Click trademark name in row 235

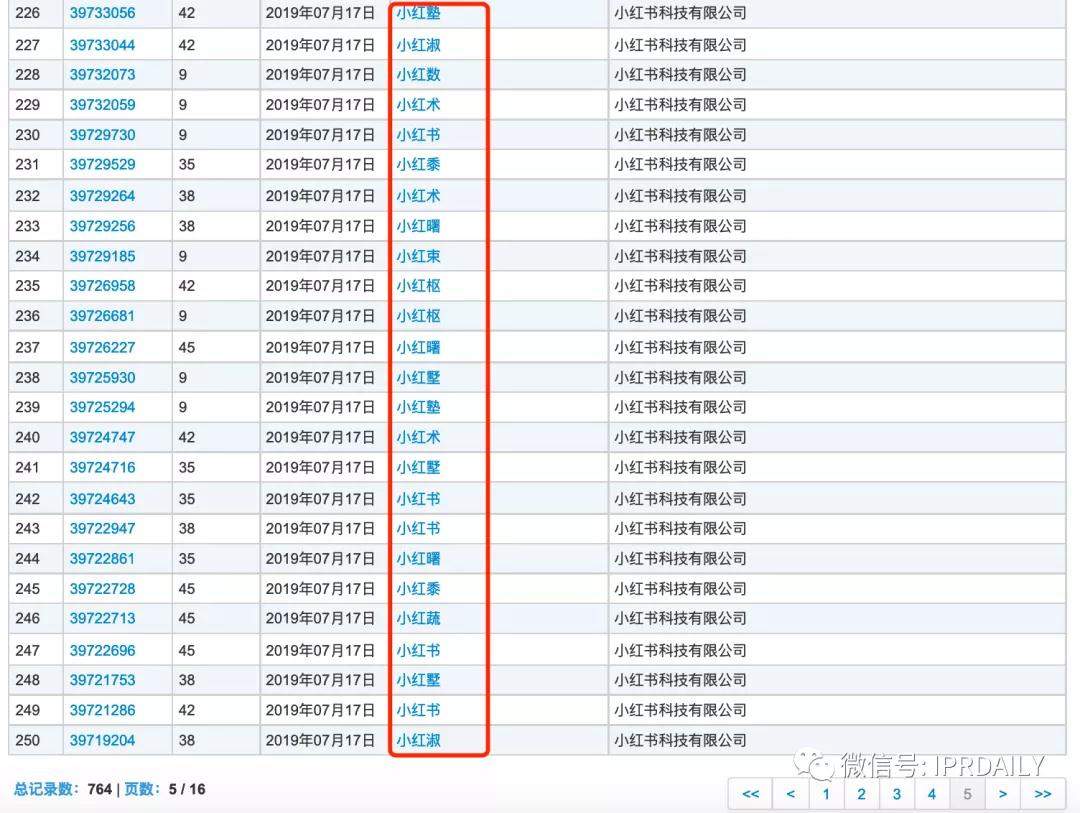[x=418, y=286]
